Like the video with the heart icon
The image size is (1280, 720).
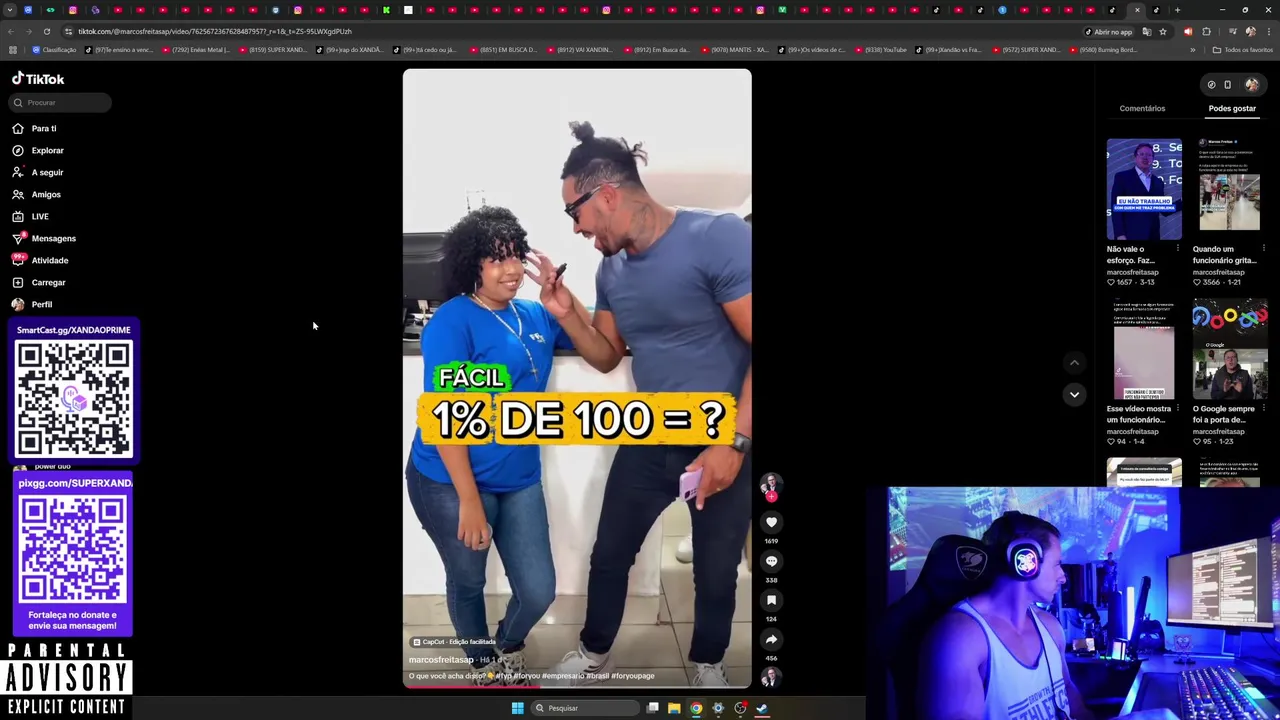click(771, 522)
